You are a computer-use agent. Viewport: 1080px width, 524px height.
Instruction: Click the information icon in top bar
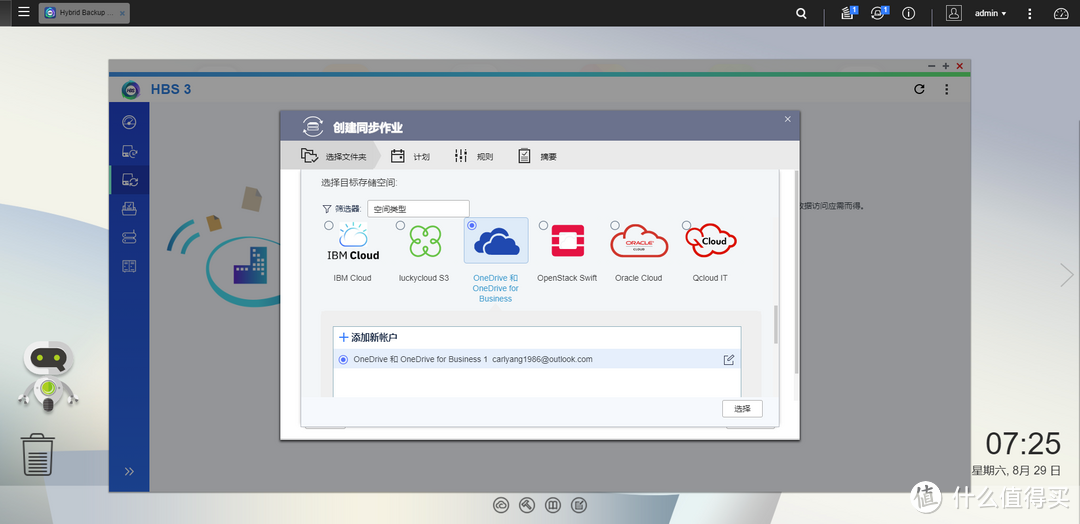click(x=908, y=13)
